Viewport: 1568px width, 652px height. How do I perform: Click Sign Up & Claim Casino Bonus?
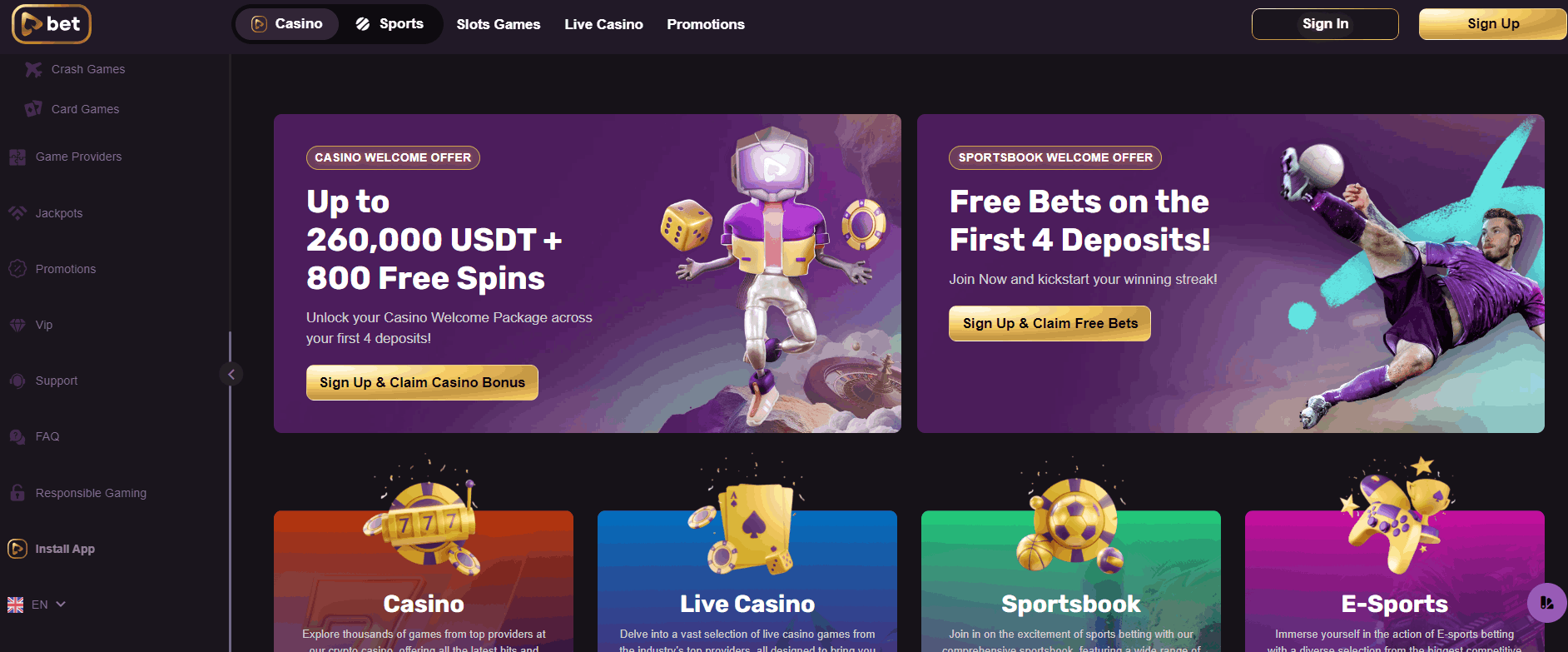pyautogui.click(x=422, y=382)
